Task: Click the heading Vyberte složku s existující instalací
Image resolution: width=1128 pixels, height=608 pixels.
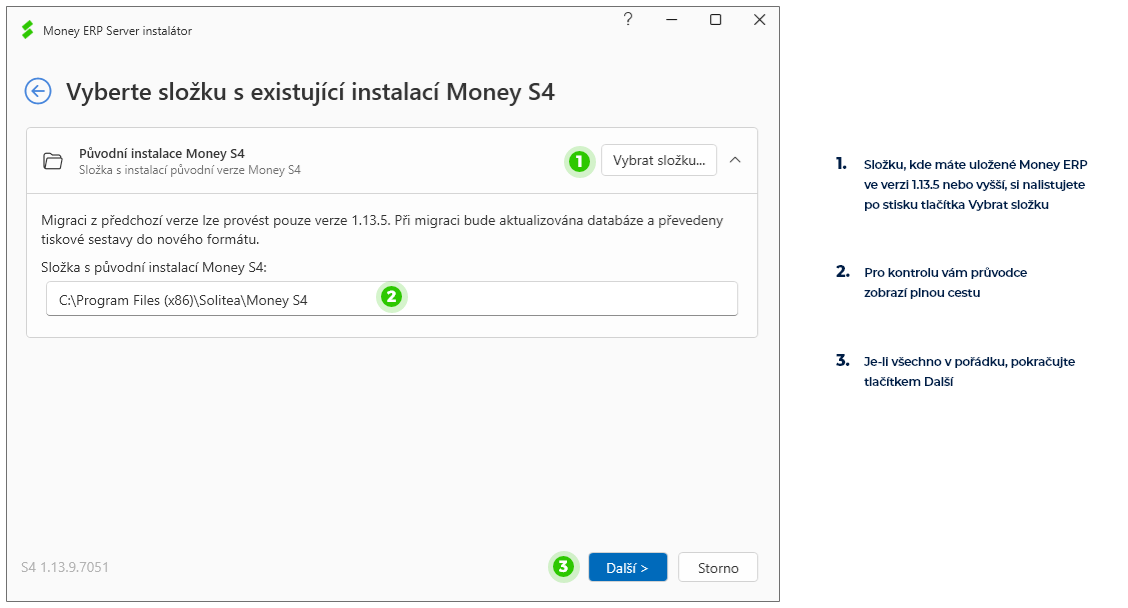Action: tap(310, 92)
